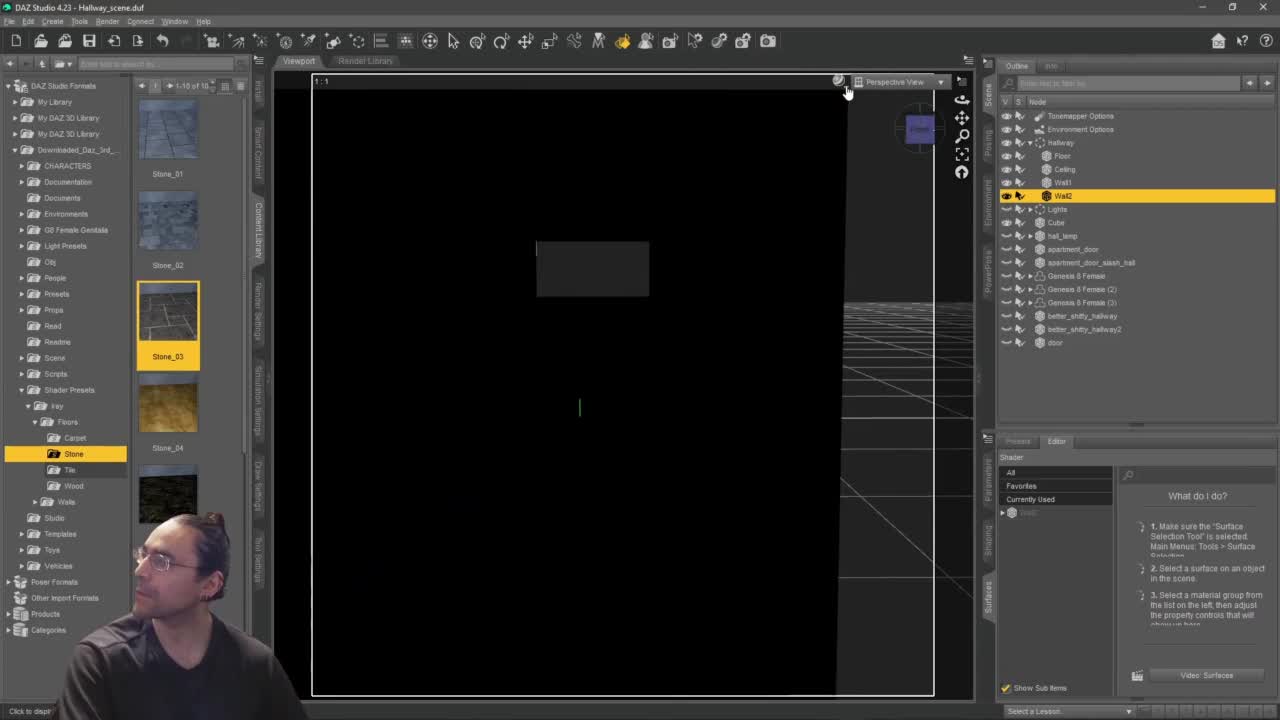Image resolution: width=1280 pixels, height=720 pixels.
Task: Show the hidden door node
Action: pos(1006,342)
